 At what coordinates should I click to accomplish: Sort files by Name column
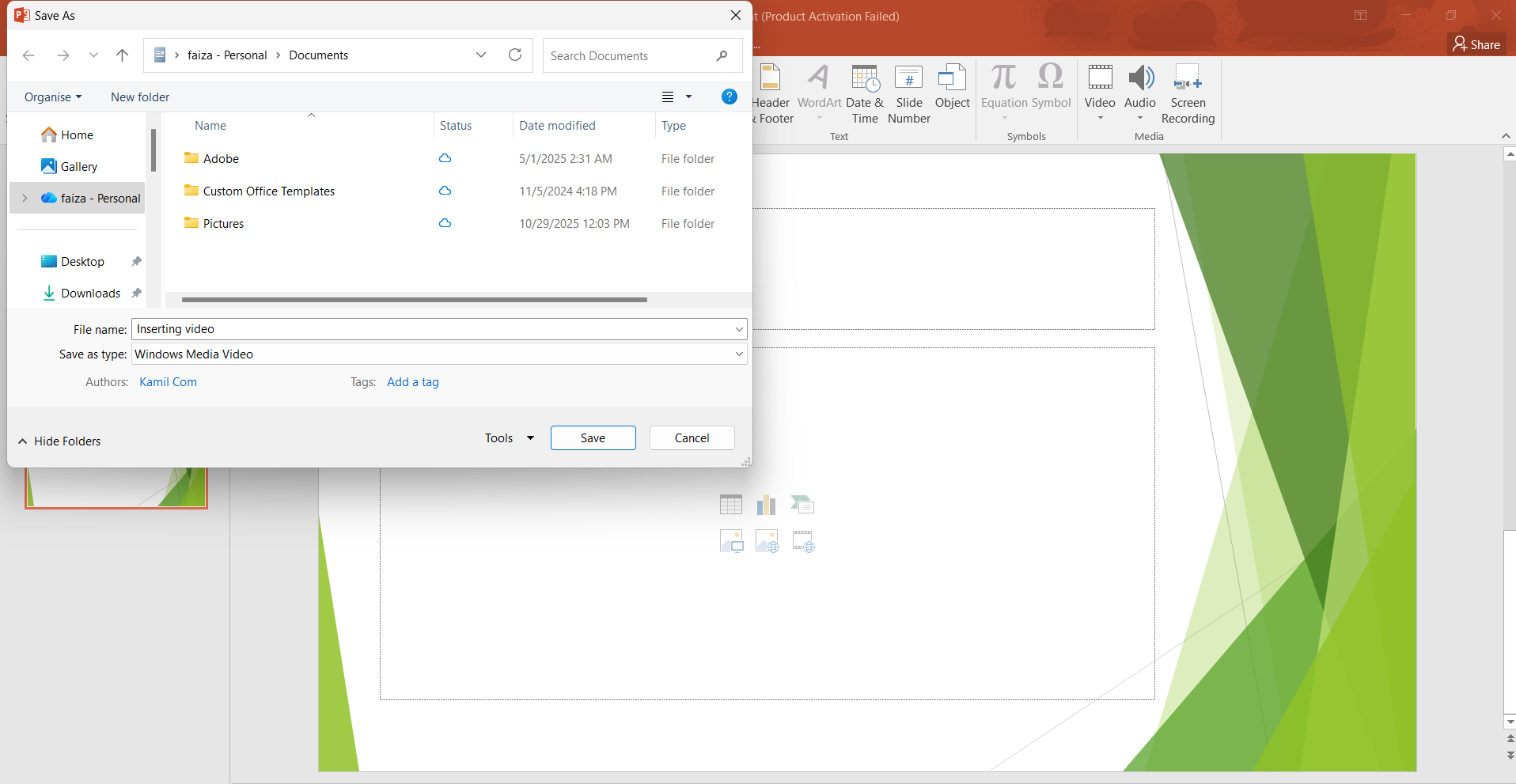[x=210, y=126]
